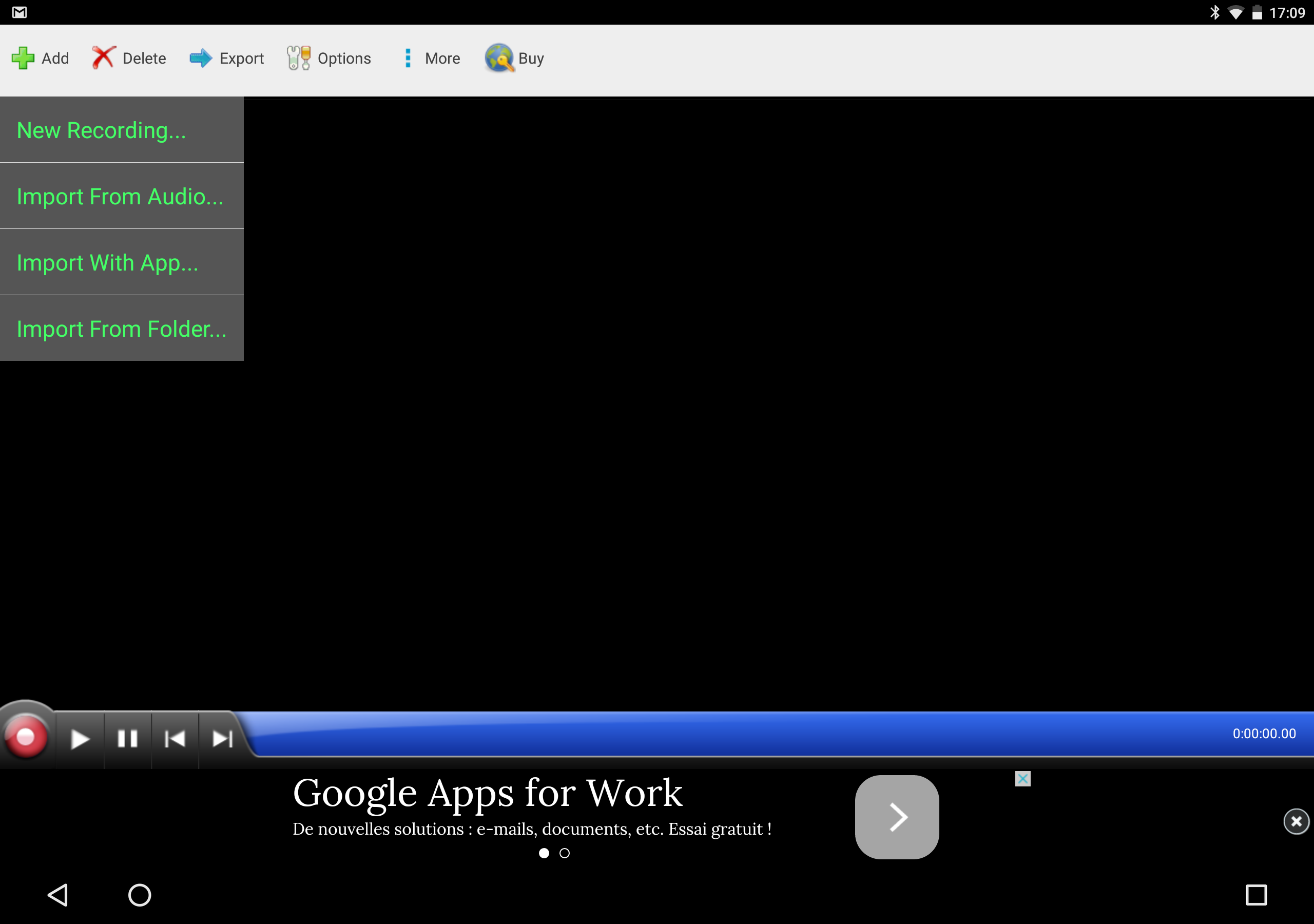1314x924 pixels.
Task: Click the Buy globe icon
Action: pyautogui.click(x=499, y=58)
